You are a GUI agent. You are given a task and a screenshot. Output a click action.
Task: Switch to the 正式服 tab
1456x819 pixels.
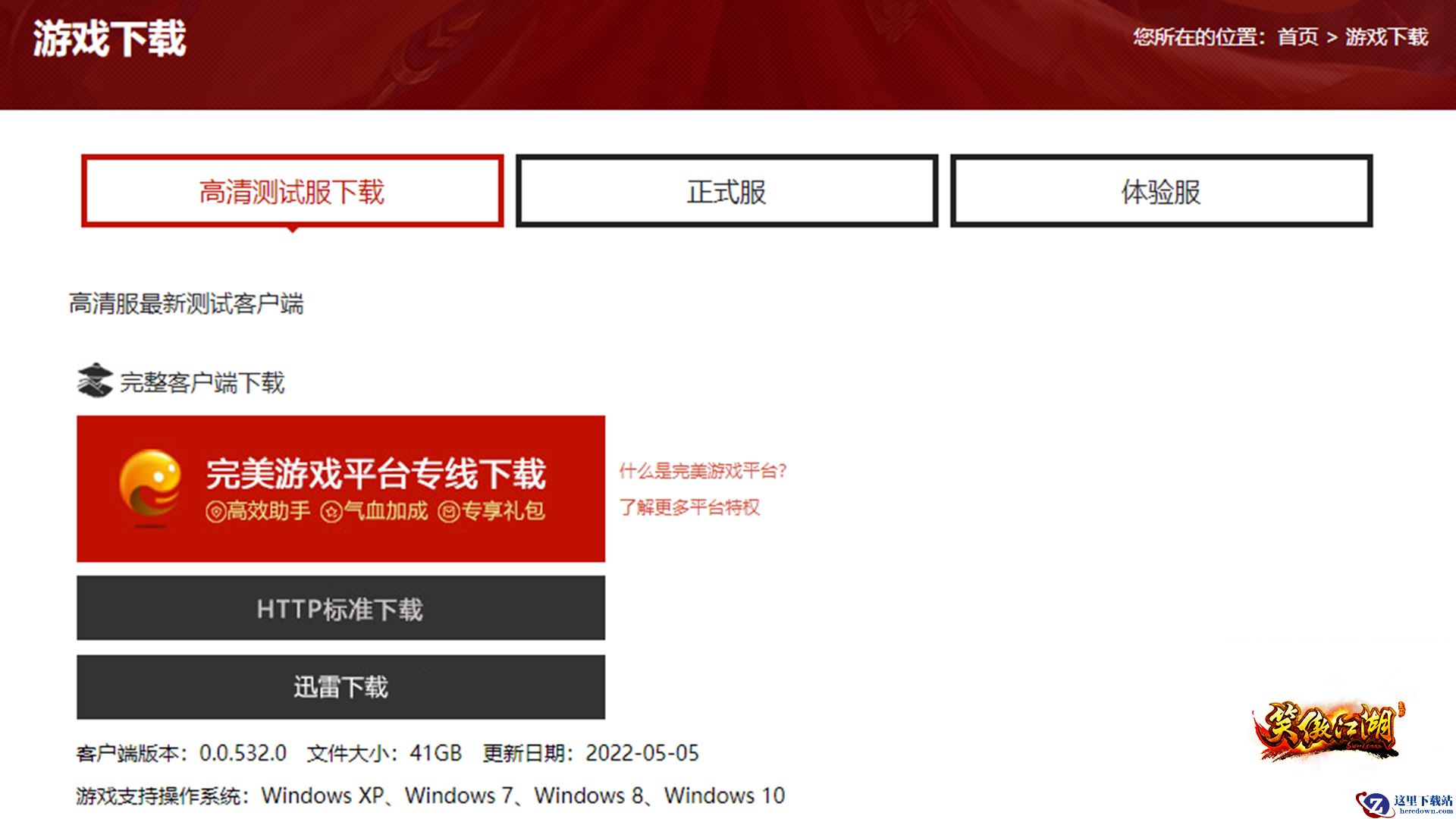click(x=726, y=191)
